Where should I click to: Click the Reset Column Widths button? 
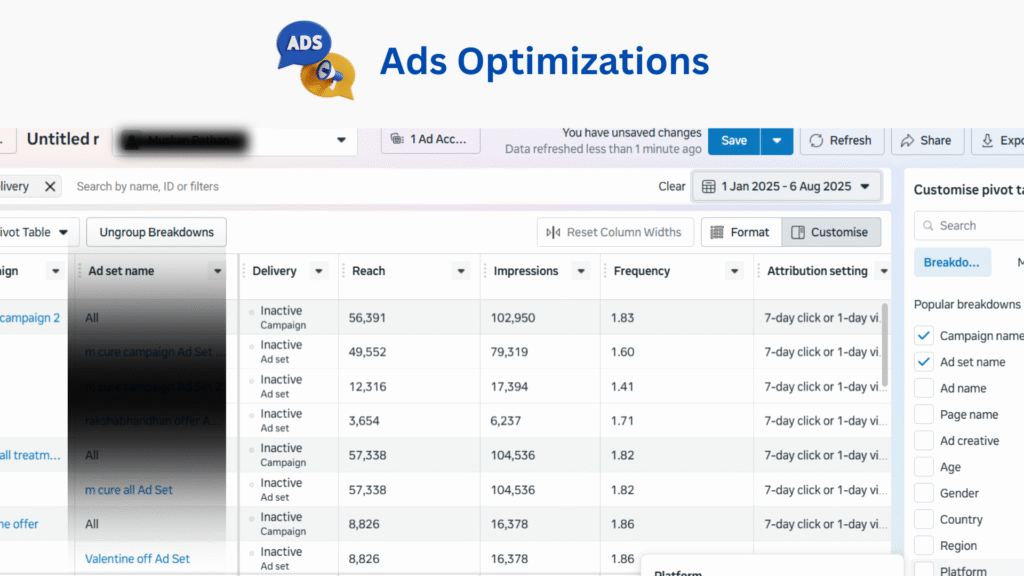(x=615, y=232)
